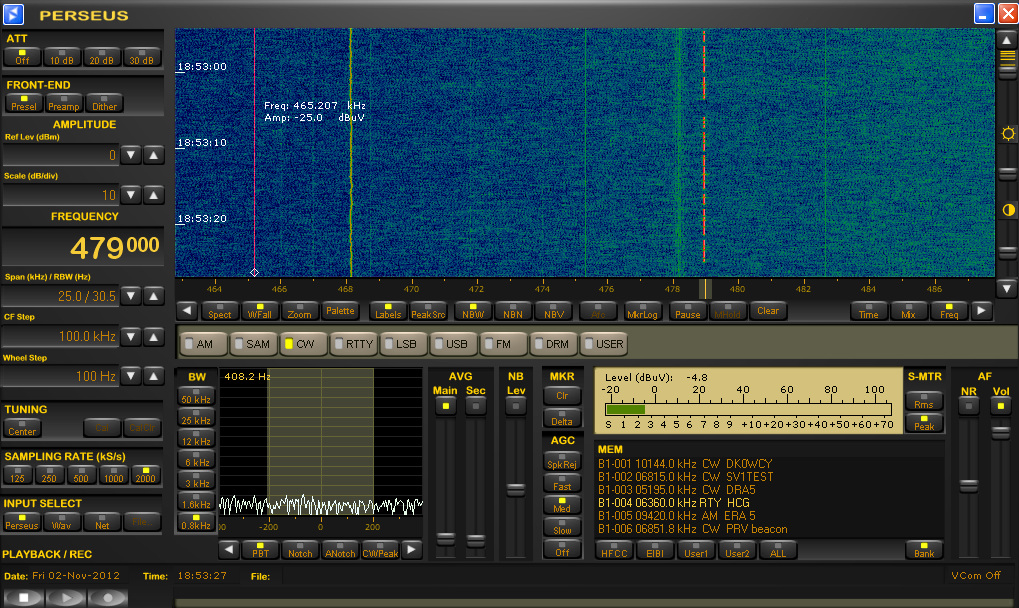Image resolution: width=1019 pixels, height=608 pixels.
Task: Enable the Preamp front-end toggle
Action: 64,104
